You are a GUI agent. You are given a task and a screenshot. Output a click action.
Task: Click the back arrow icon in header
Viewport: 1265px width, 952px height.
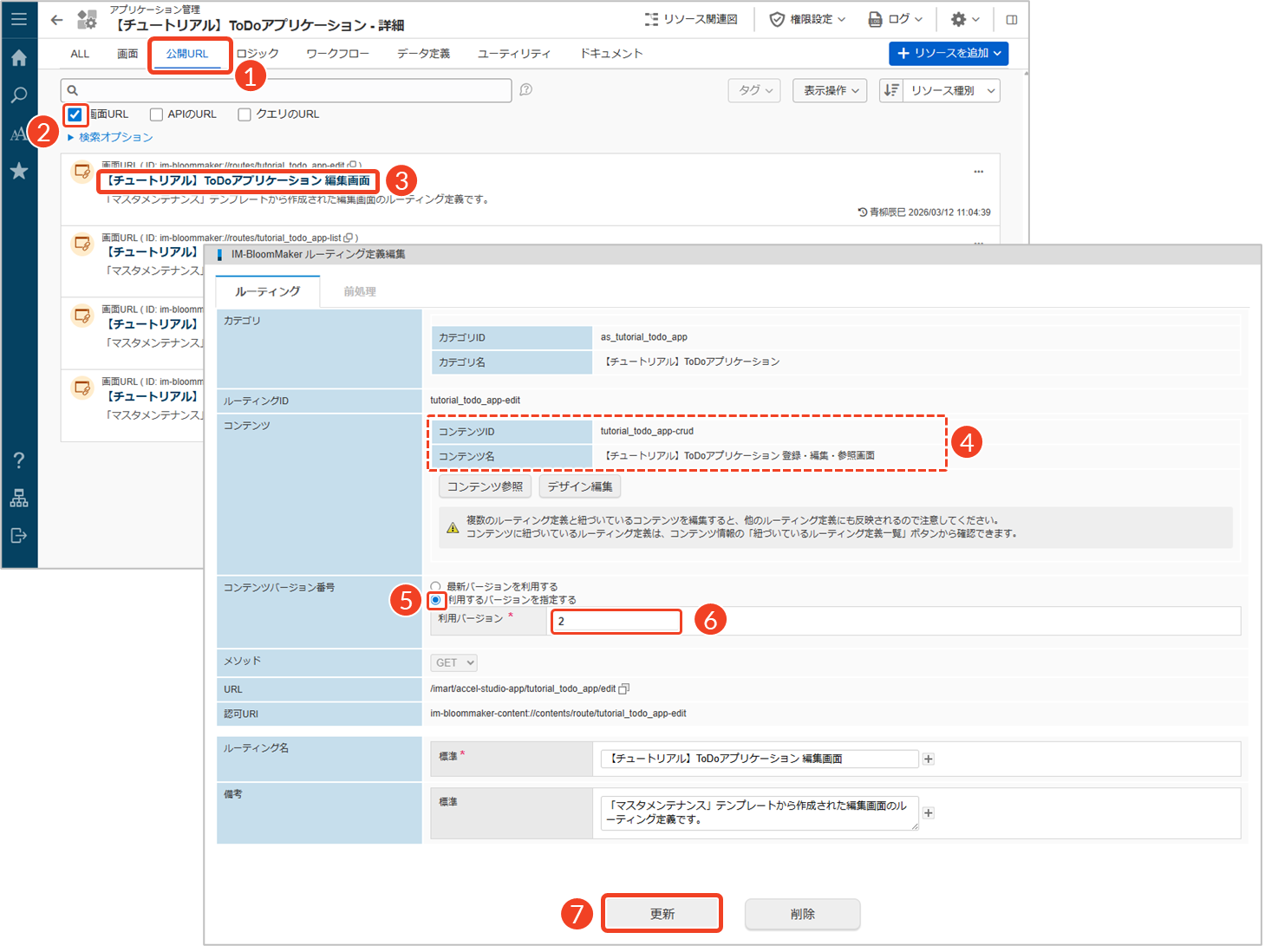pos(57,20)
